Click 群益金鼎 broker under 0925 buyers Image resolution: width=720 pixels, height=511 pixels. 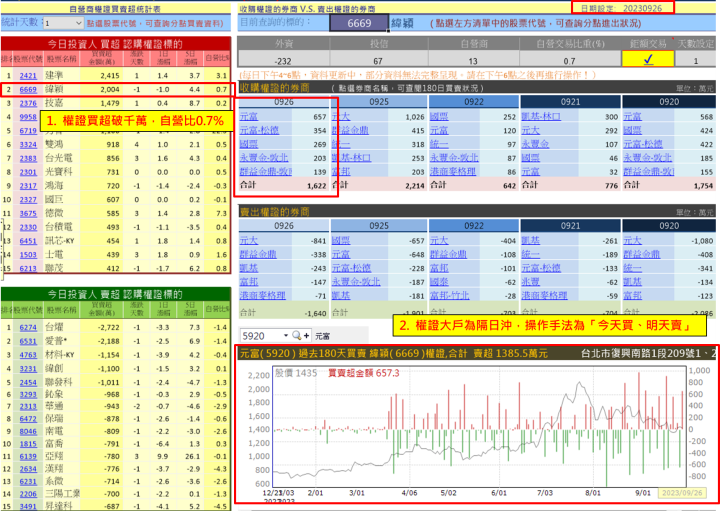tap(350, 130)
